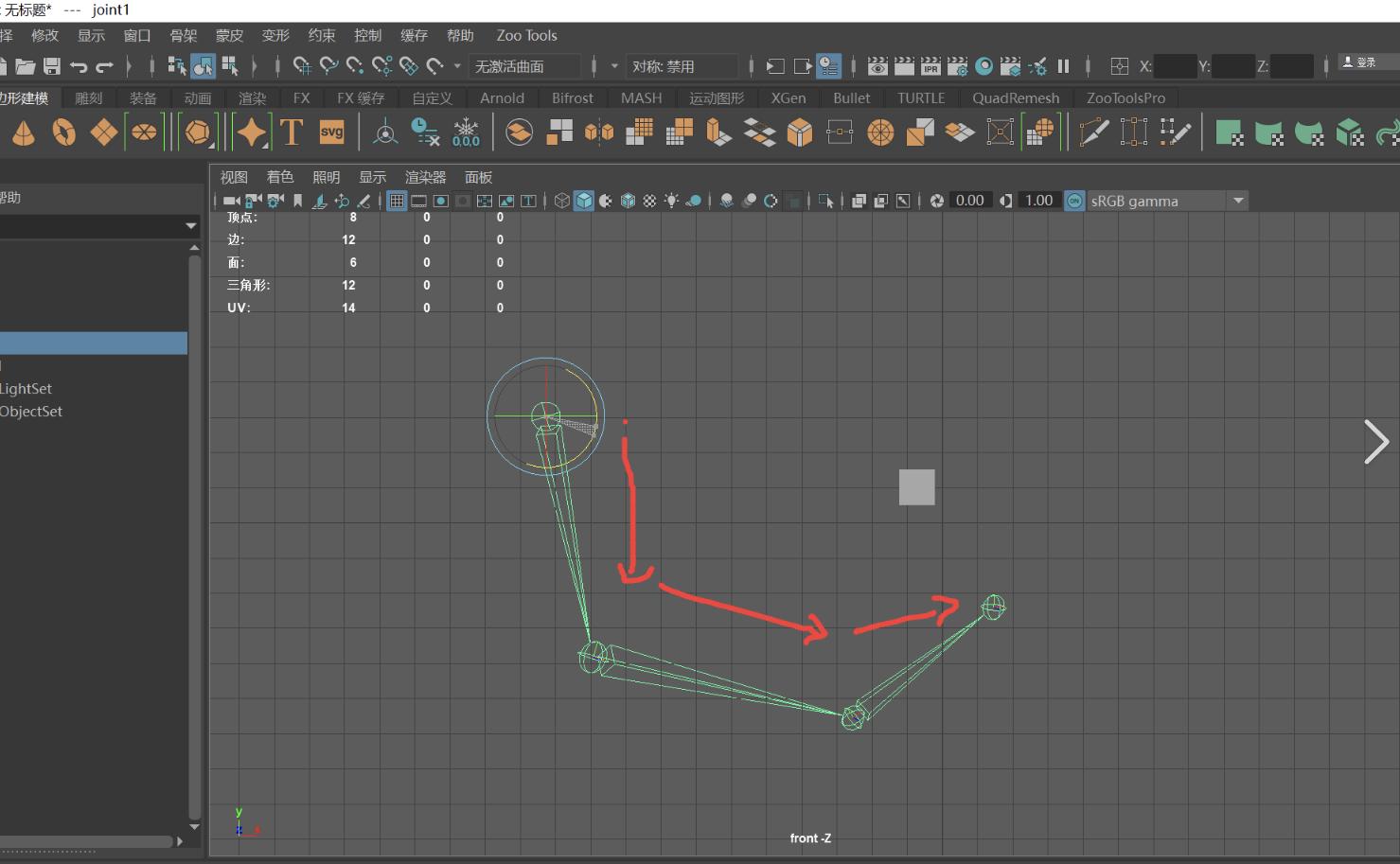Click the Mirror geometry shelf icon
Image resolution: width=1400 pixels, height=864 pixels.
pyautogui.click(x=598, y=132)
